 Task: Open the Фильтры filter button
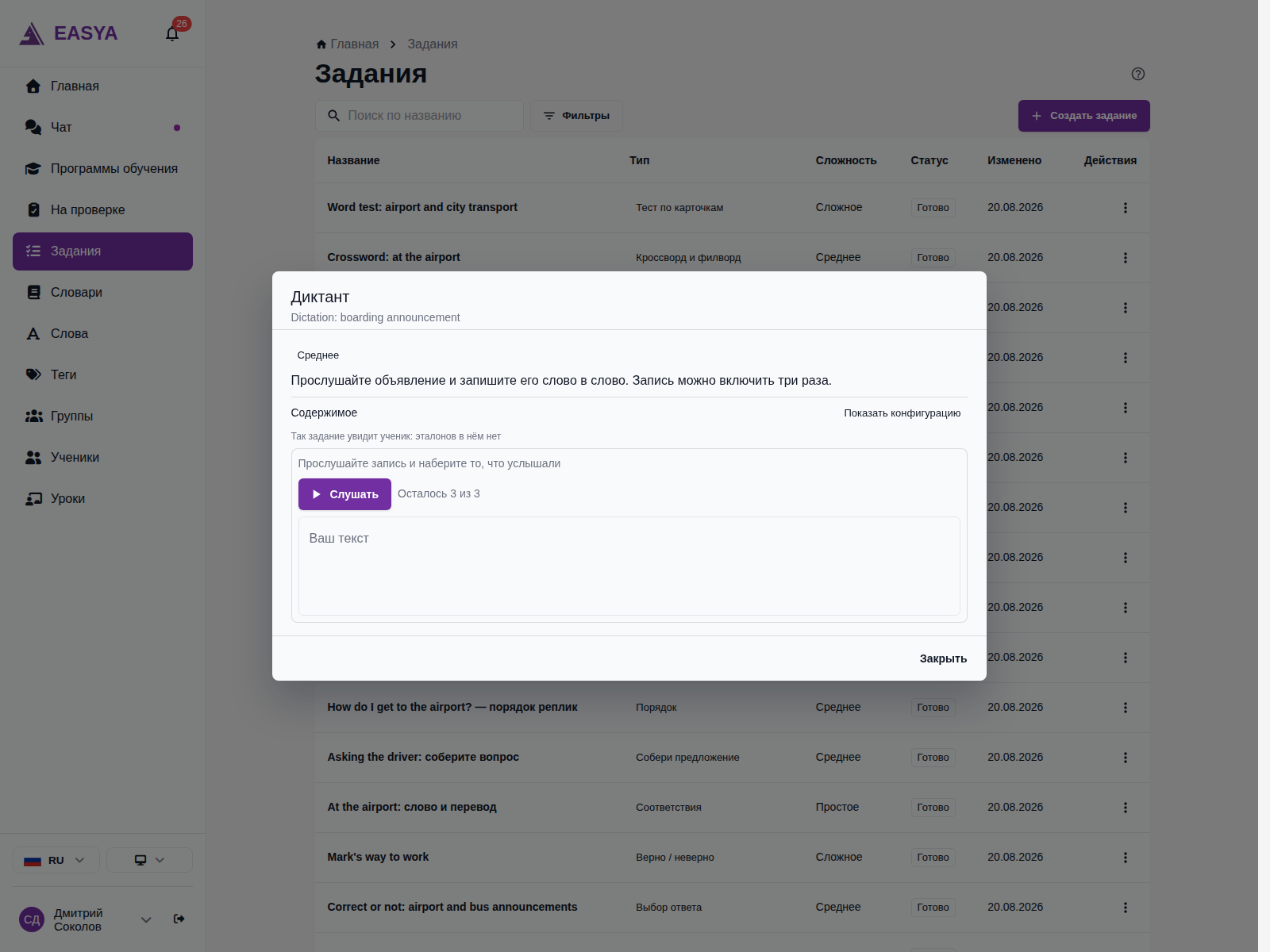(x=576, y=116)
